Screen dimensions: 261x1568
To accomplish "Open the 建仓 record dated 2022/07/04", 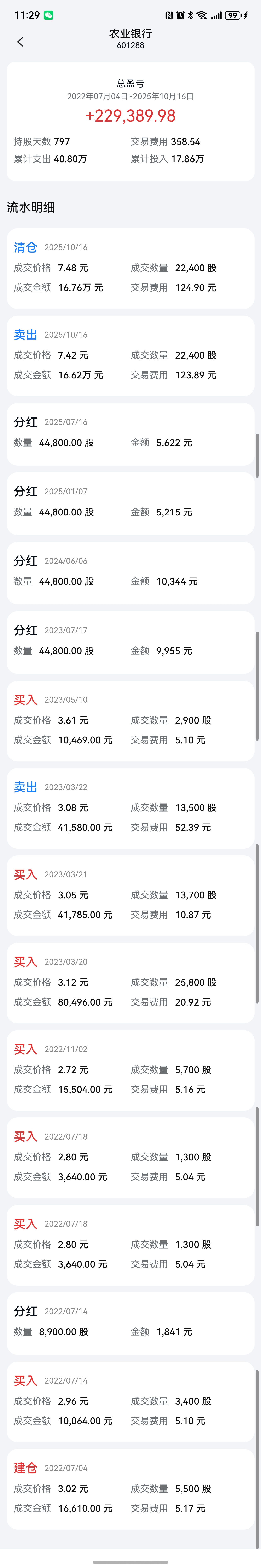I will [x=130, y=1489].
